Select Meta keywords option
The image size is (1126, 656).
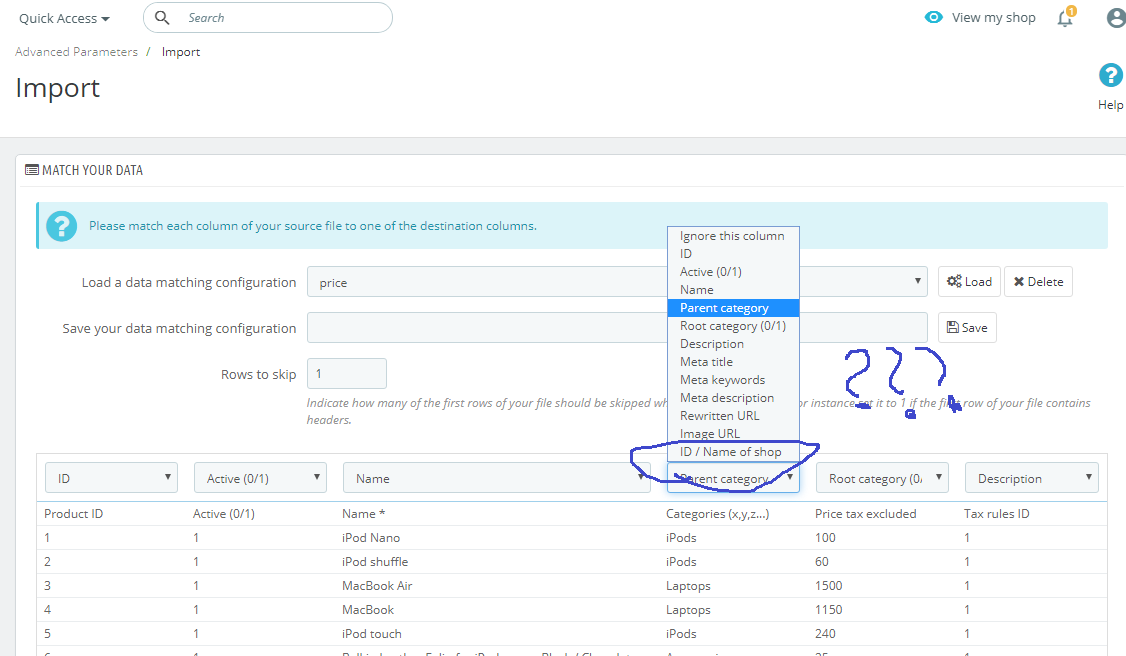tap(732, 380)
